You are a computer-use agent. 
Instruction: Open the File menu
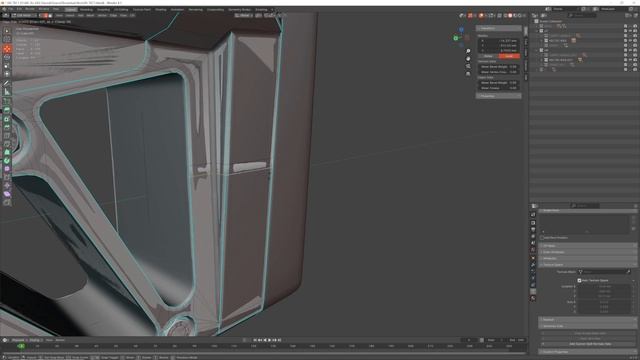point(11,9)
